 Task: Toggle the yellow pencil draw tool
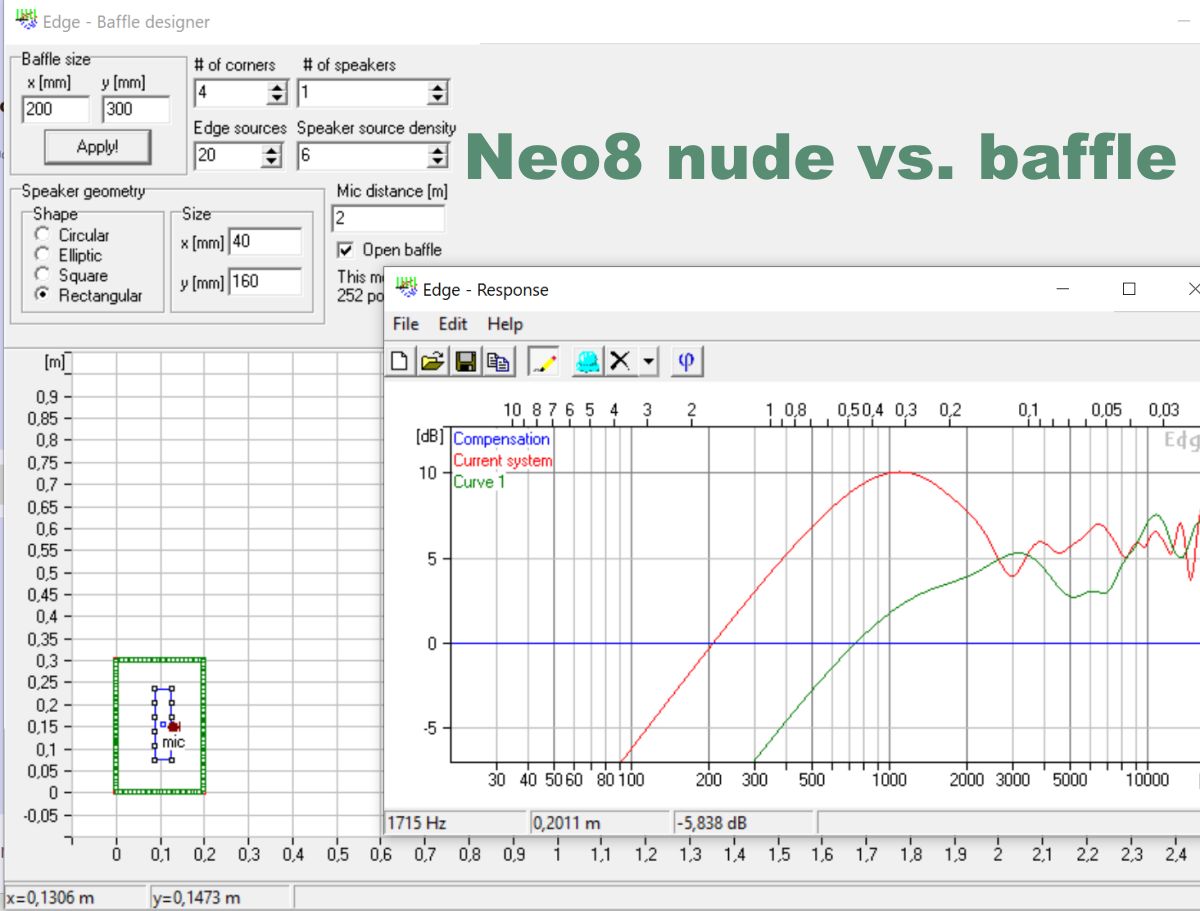click(x=544, y=362)
